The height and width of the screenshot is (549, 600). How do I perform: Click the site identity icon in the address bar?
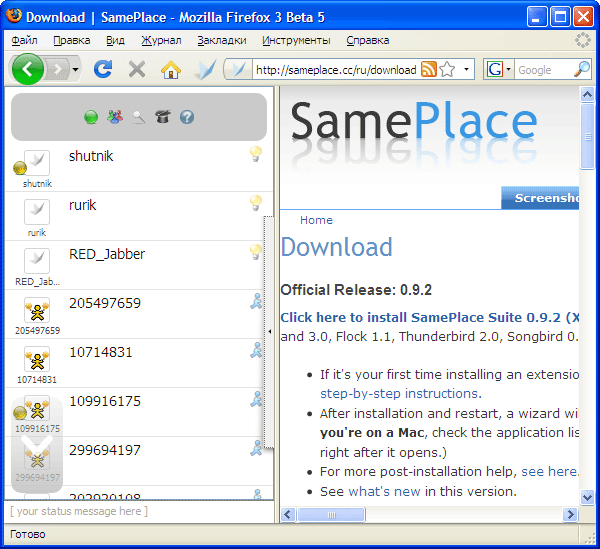[x=238, y=69]
